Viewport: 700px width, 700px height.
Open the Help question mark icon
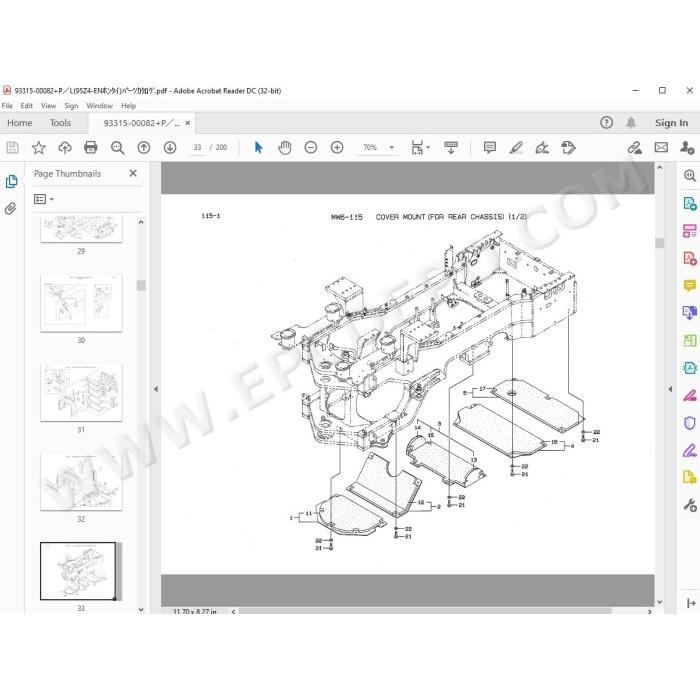point(606,122)
